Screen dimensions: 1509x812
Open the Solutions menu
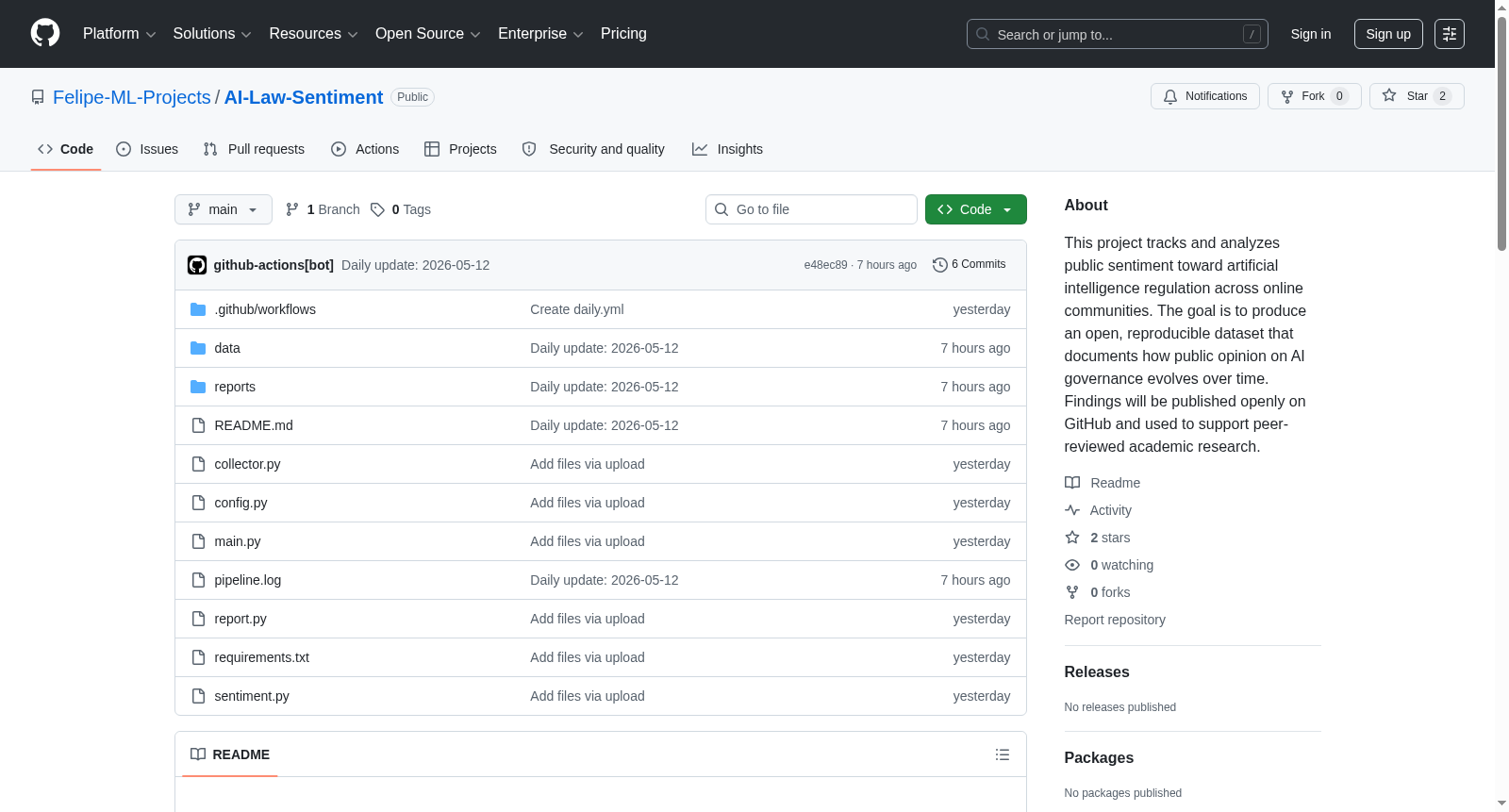tap(212, 34)
